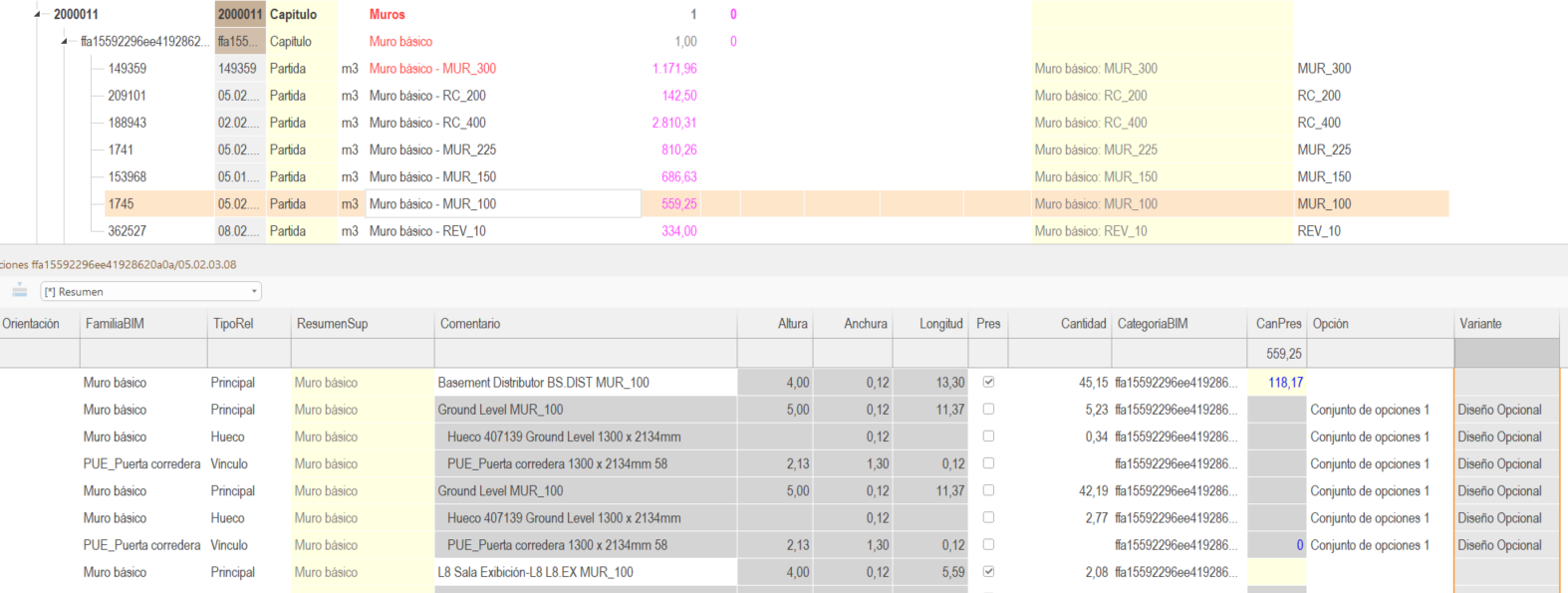Click description 'Muro básico - RC_200'

pyautogui.click(x=427, y=96)
